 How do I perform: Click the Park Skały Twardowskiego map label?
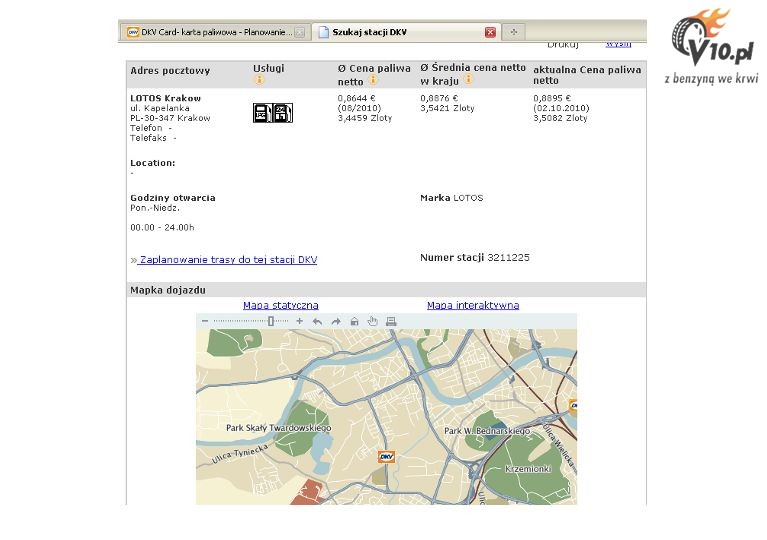pyautogui.click(x=278, y=428)
